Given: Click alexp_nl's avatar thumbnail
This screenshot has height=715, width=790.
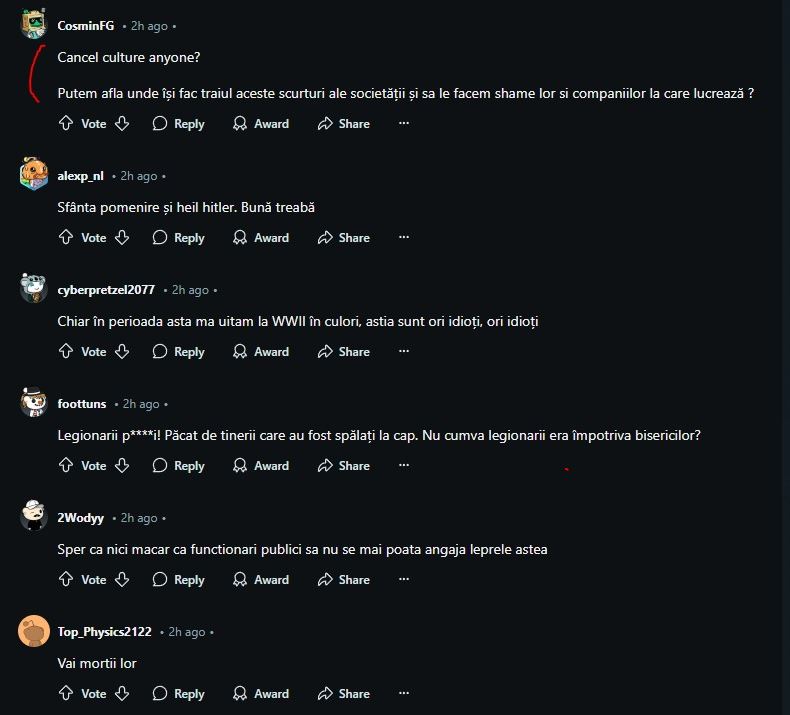Looking at the screenshot, I should pyautogui.click(x=33, y=175).
